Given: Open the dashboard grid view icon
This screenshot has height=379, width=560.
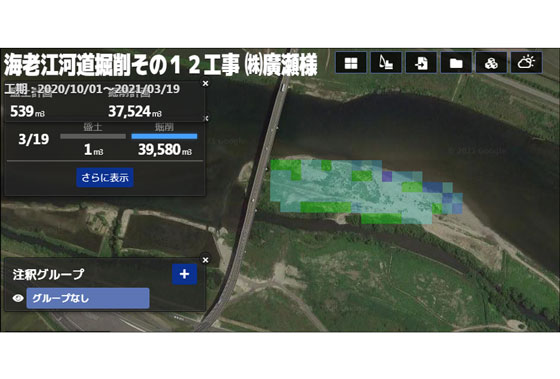Looking at the screenshot, I should tap(351, 63).
